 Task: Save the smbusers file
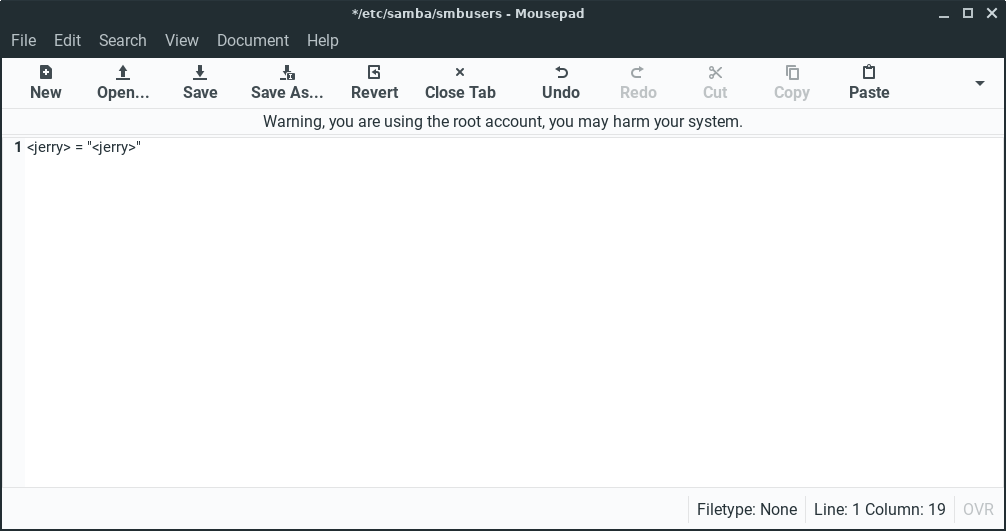[200, 81]
